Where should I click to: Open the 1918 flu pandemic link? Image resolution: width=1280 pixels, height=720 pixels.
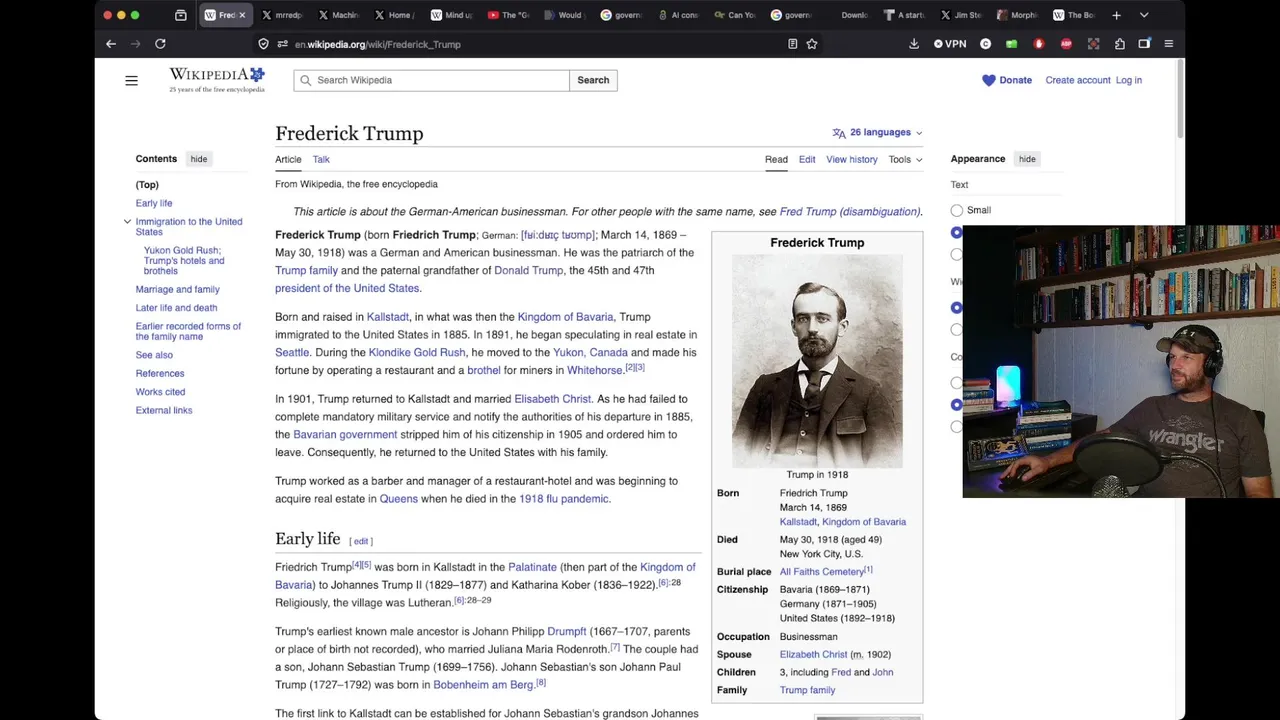(x=563, y=498)
